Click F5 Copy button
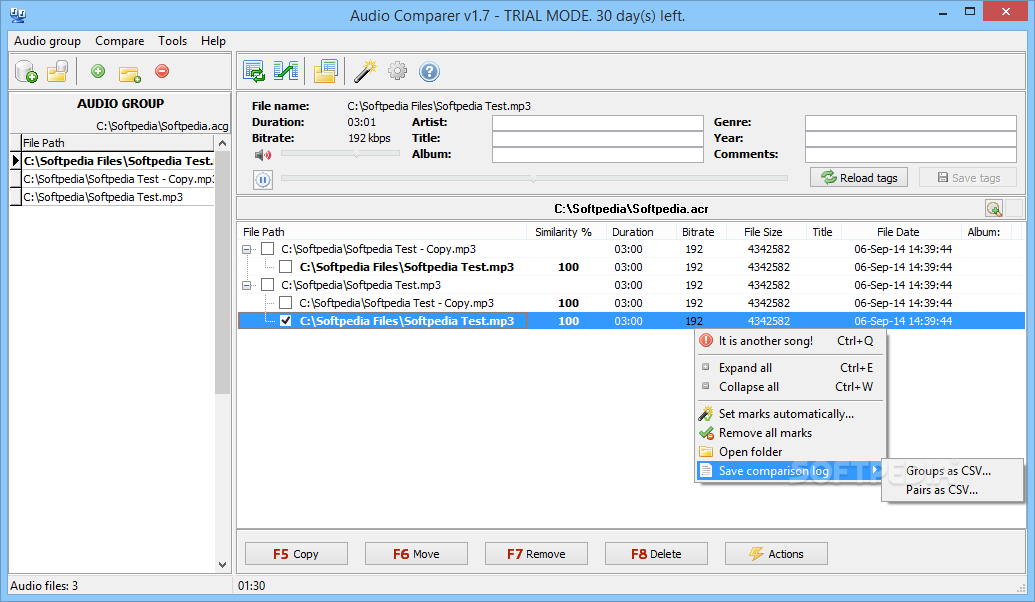The height and width of the screenshot is (602, 1035). (x=296, y=554)
